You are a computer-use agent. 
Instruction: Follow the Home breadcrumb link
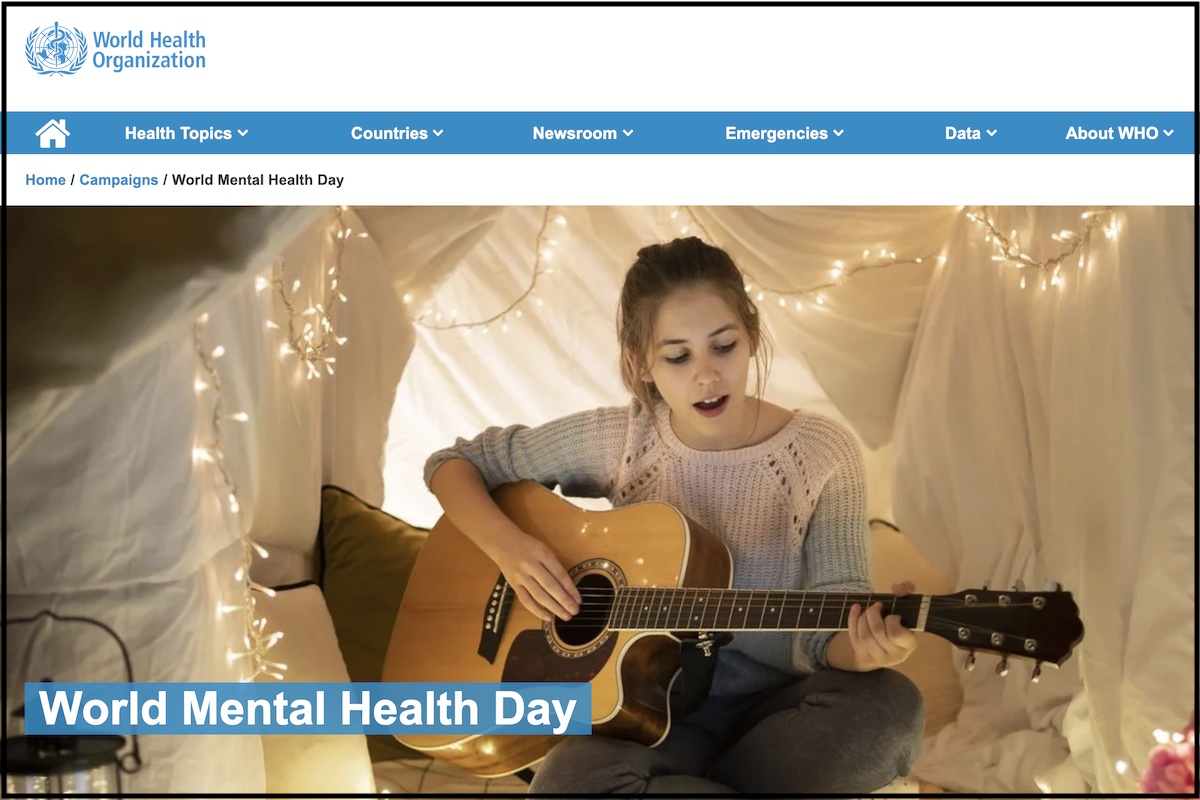coord(45,180)
